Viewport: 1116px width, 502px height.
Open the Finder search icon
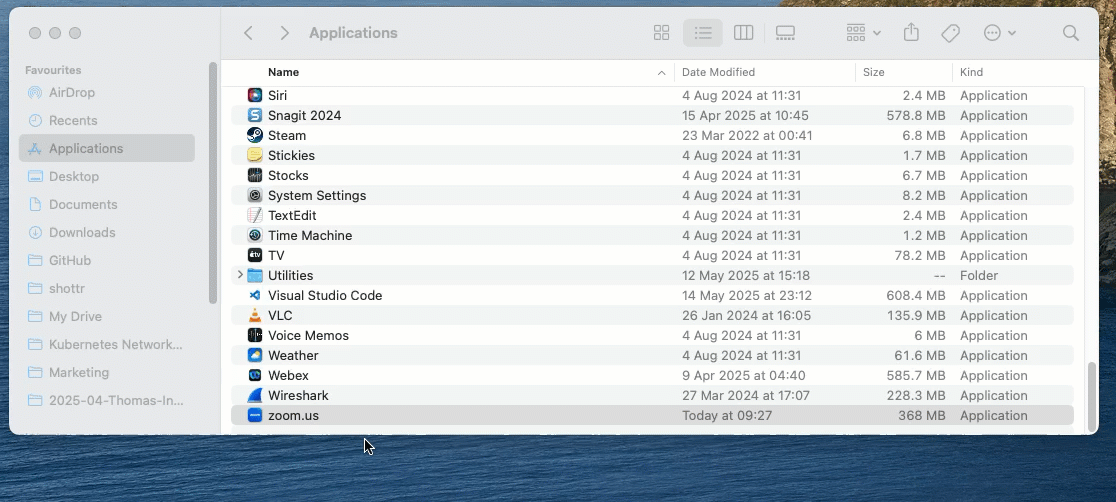coord(1070,33)
